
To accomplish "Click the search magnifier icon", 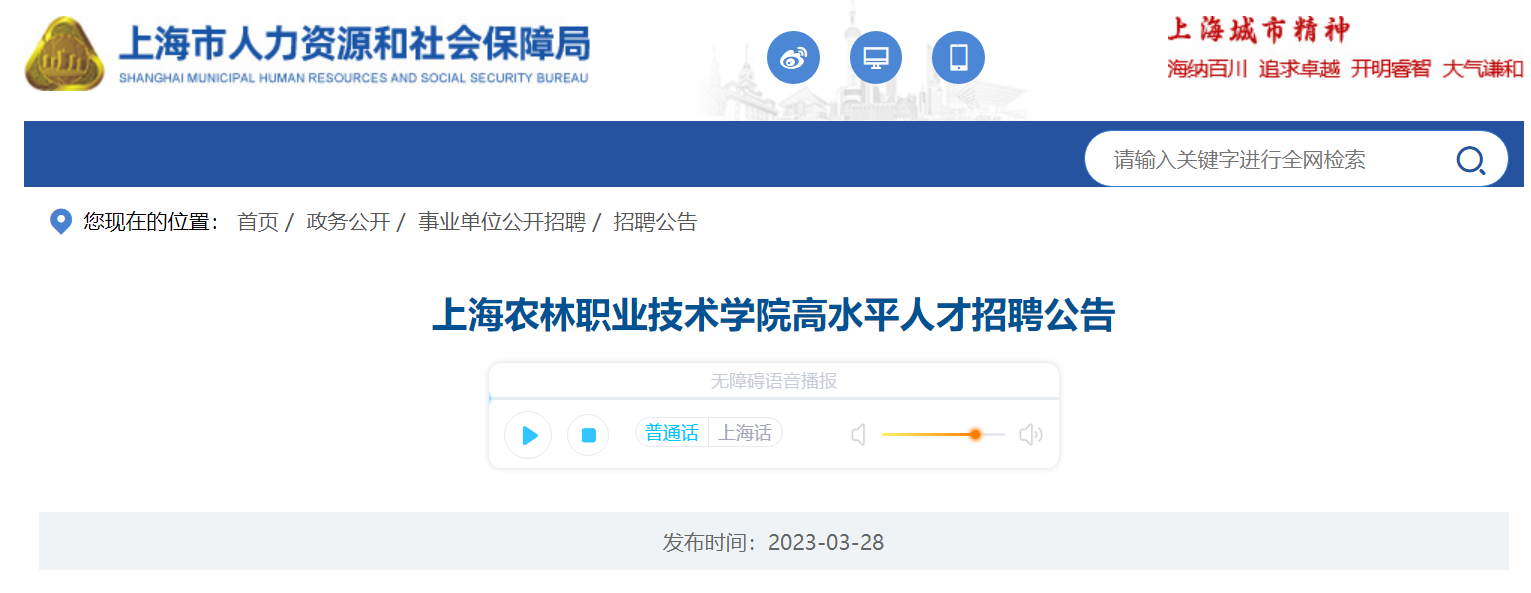I will point(1470,160).
